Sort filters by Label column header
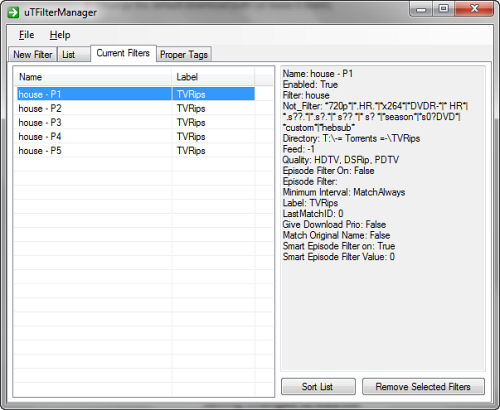This screenshot has height=410, width=500. (213, 77)
